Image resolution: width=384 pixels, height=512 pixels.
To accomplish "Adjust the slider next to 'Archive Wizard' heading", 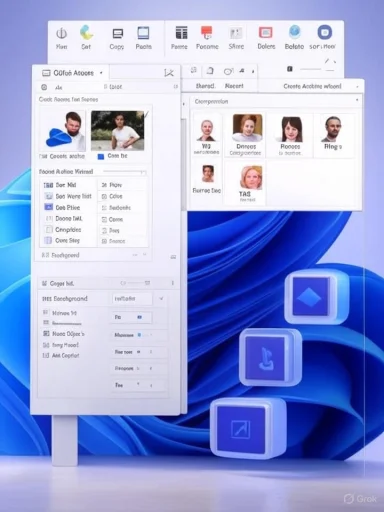I will (124, 171).
